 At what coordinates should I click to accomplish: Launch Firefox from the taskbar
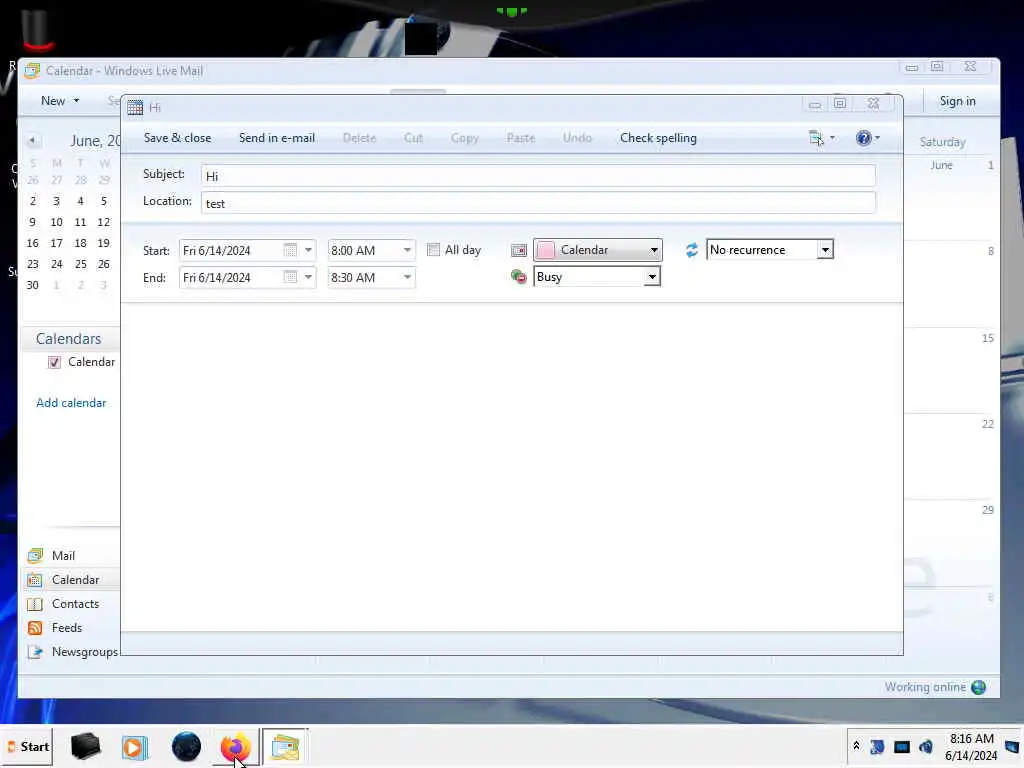point(235,747)
